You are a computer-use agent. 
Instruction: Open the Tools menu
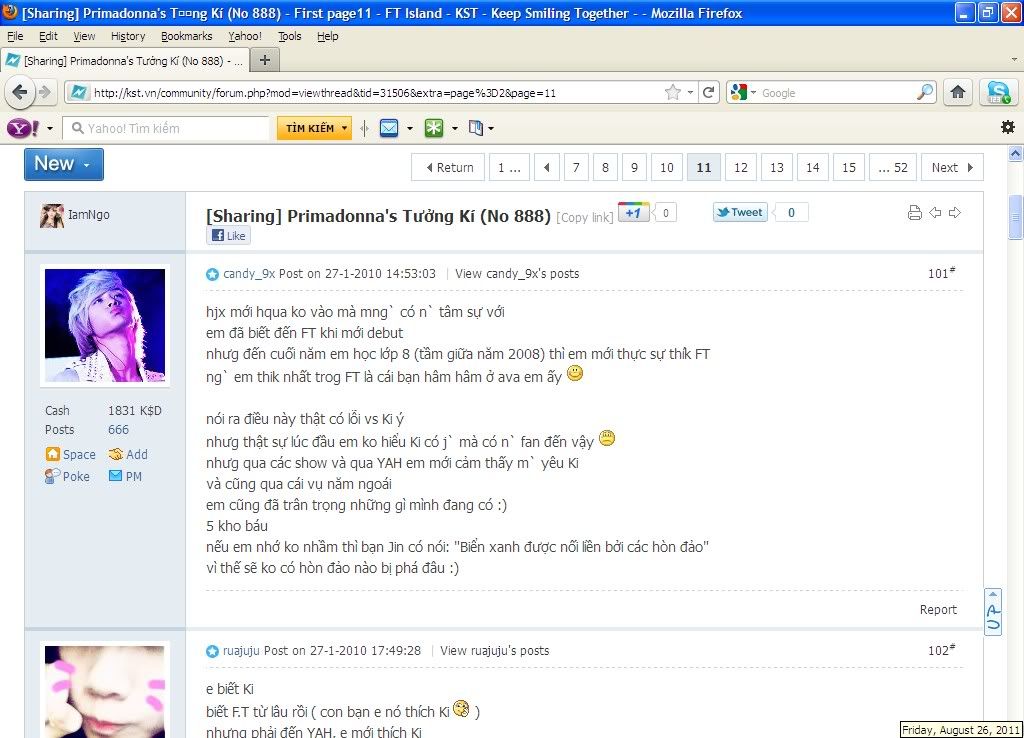pos(290,36)
